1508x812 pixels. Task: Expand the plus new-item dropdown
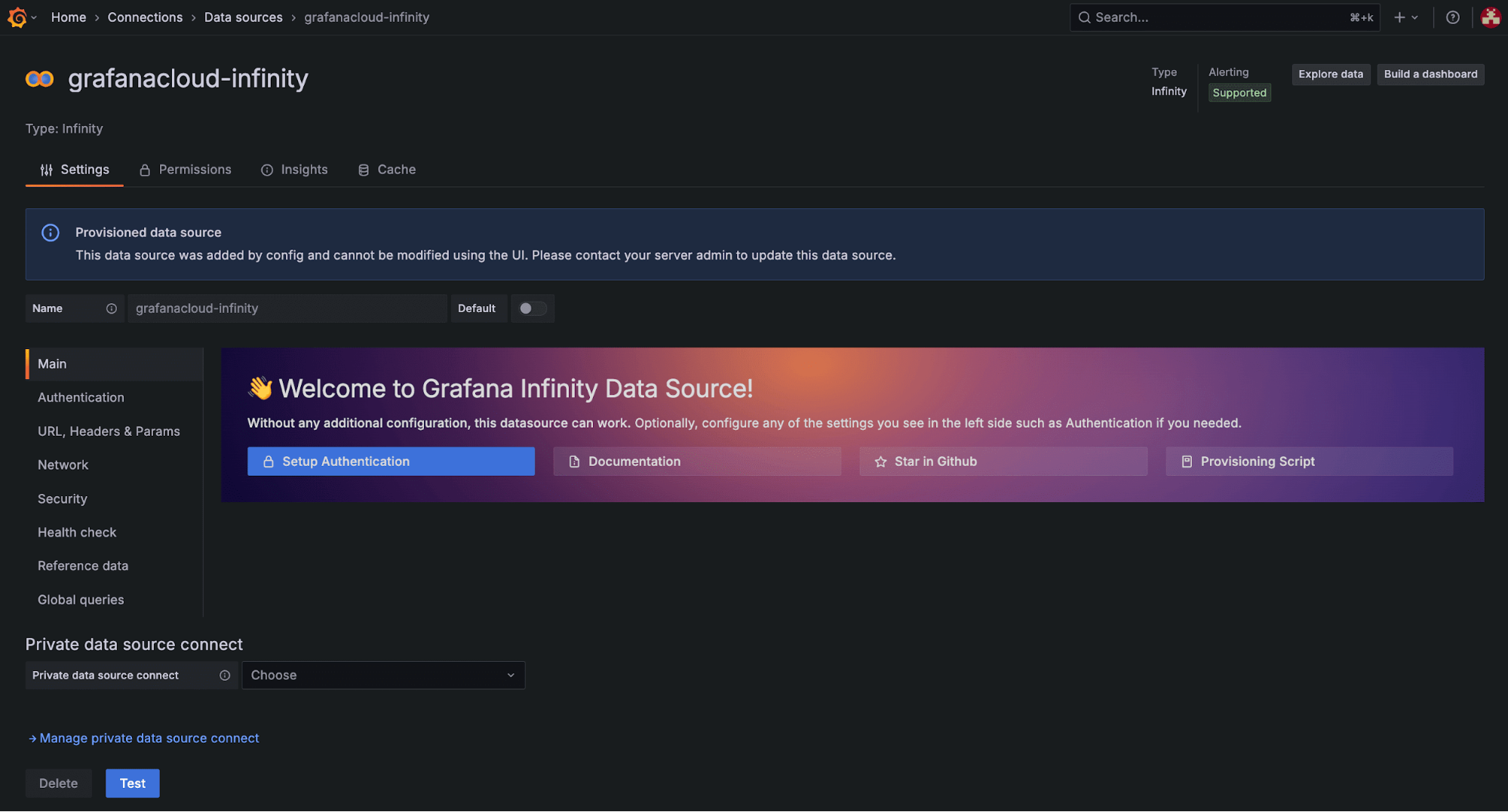pos(1405,17)
